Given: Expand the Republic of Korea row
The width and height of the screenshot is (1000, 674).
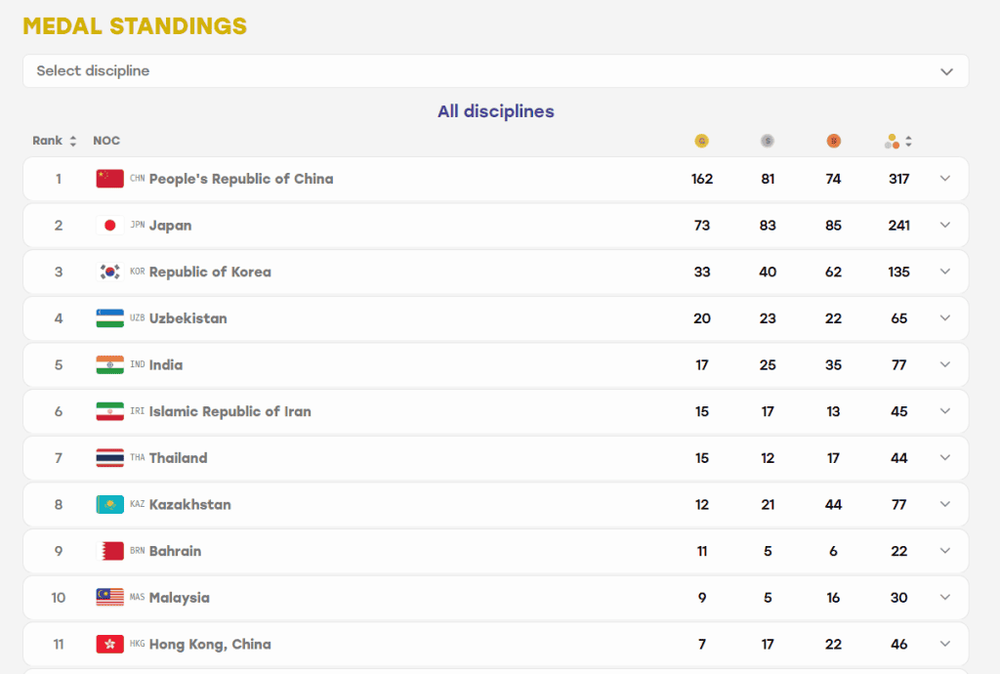Looking at the screenshot, I should coord(945,272).
